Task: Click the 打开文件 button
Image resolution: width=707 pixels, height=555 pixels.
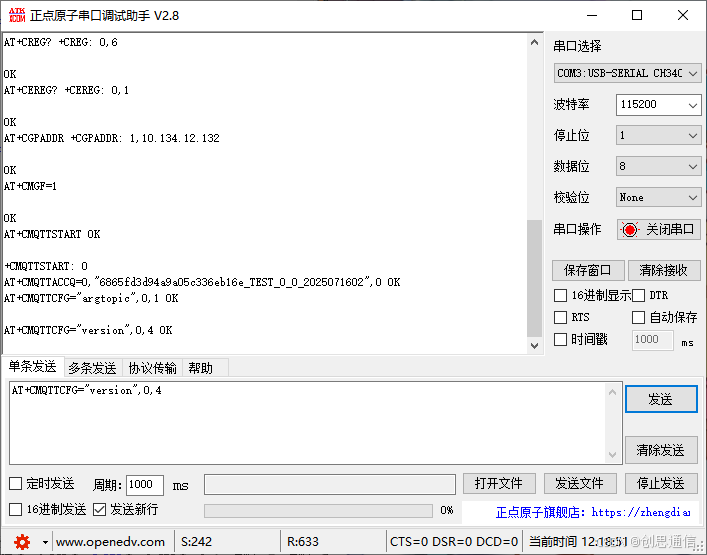Action: click(499, 484)
